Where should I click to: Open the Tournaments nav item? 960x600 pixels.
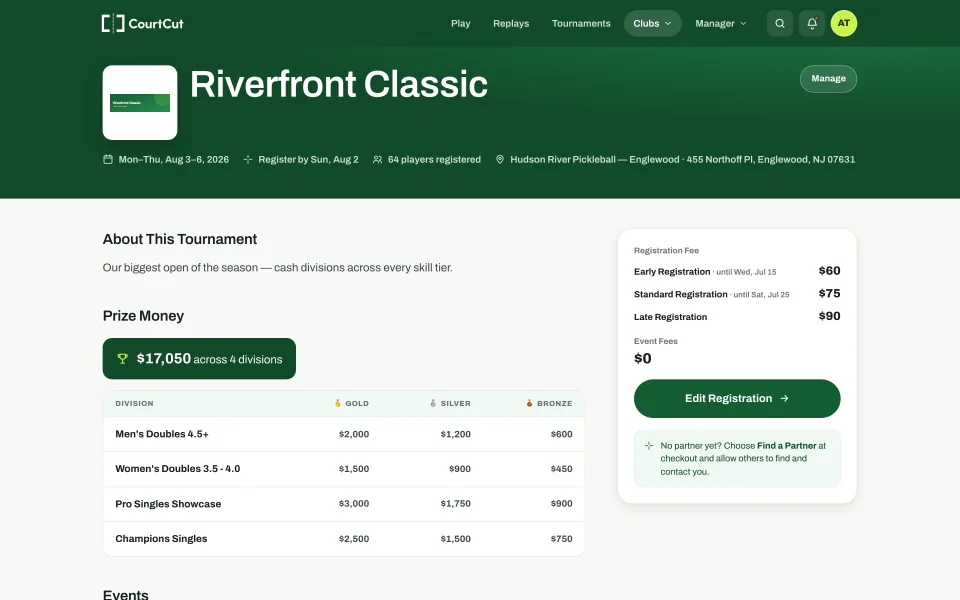tap(581, 23)
